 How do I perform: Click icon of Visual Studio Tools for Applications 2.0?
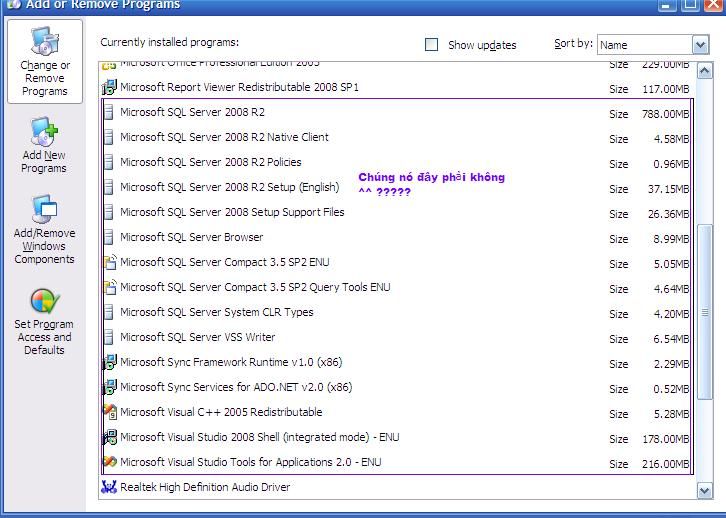[110, 462]
